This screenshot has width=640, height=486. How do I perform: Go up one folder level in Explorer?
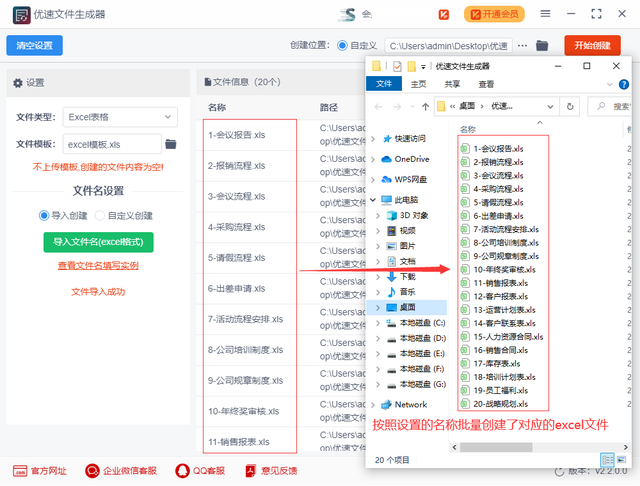(x=427, y=105)
